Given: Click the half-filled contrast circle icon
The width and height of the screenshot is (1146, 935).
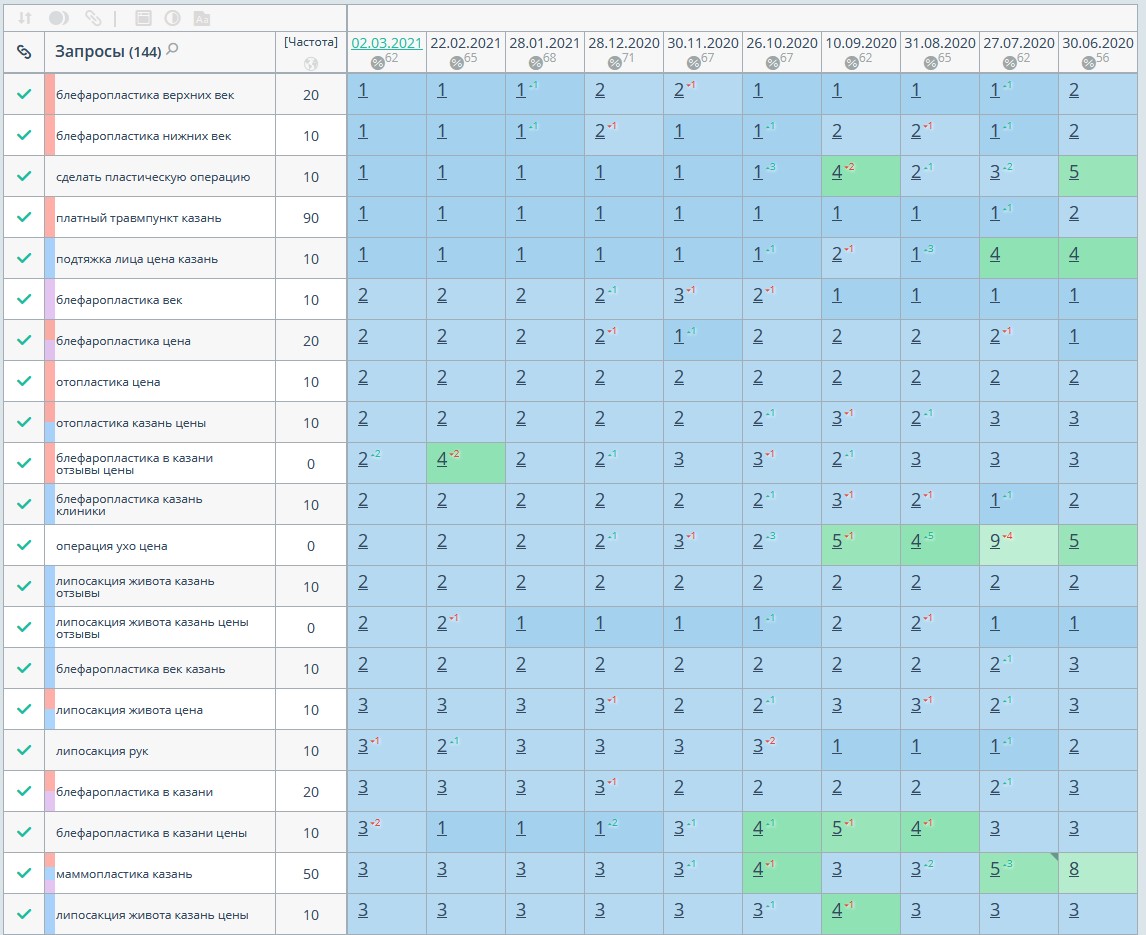Looking at the screenshot, I should [x=172, y=18].
